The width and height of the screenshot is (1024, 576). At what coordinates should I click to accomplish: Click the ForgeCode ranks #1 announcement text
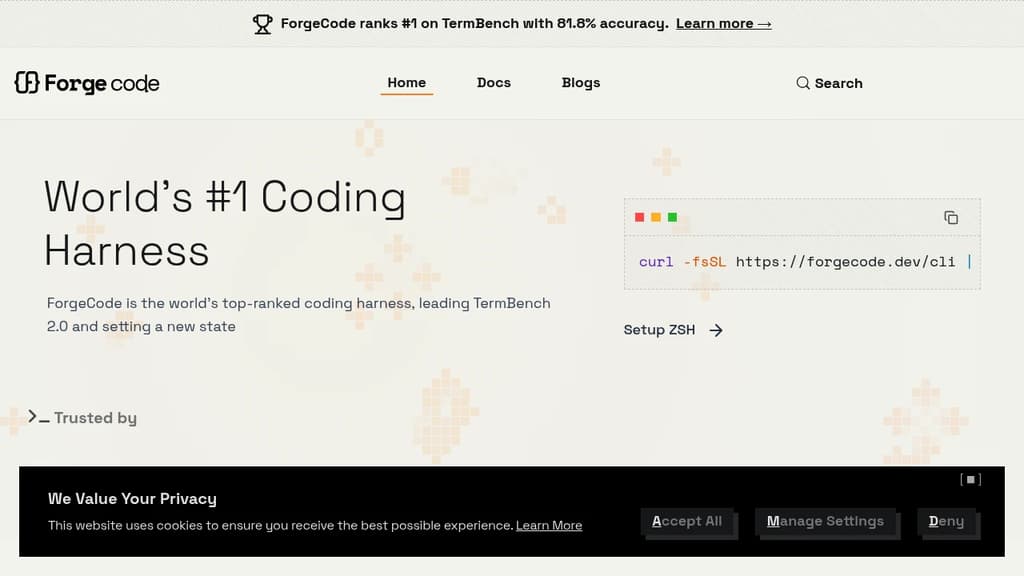point(475,24)
